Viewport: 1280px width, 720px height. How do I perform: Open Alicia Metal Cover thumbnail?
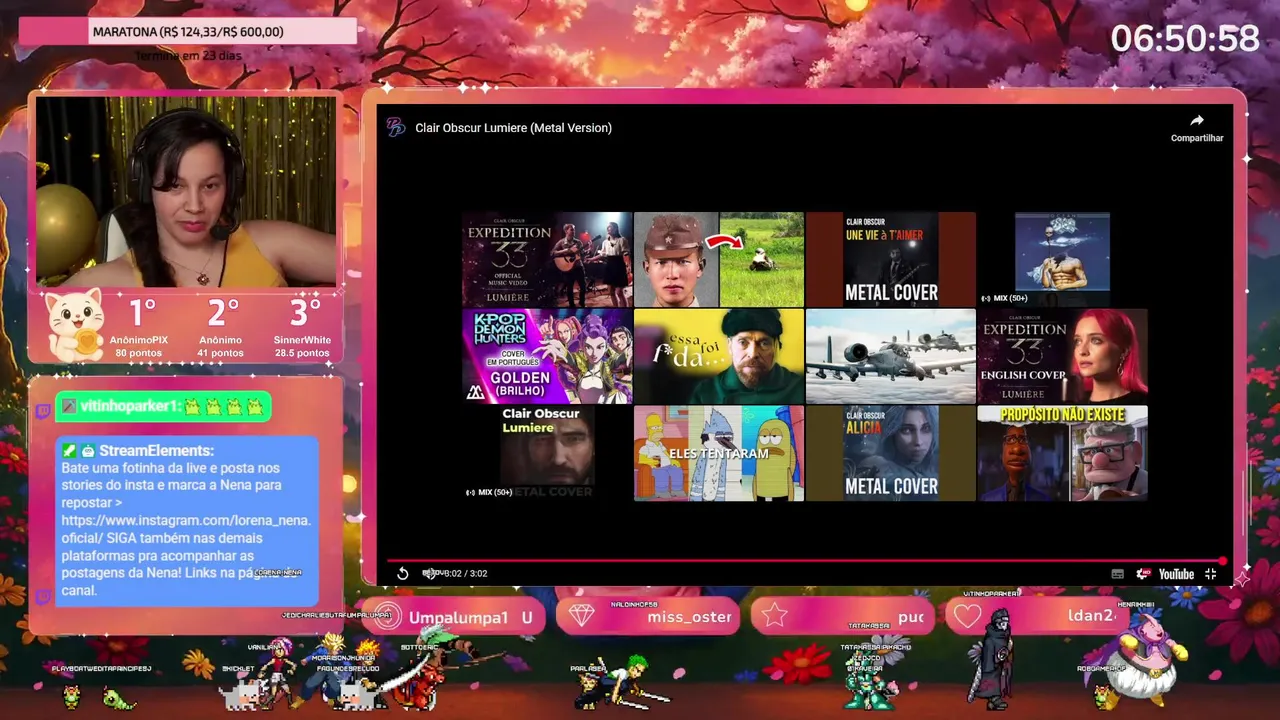(891, 453)
